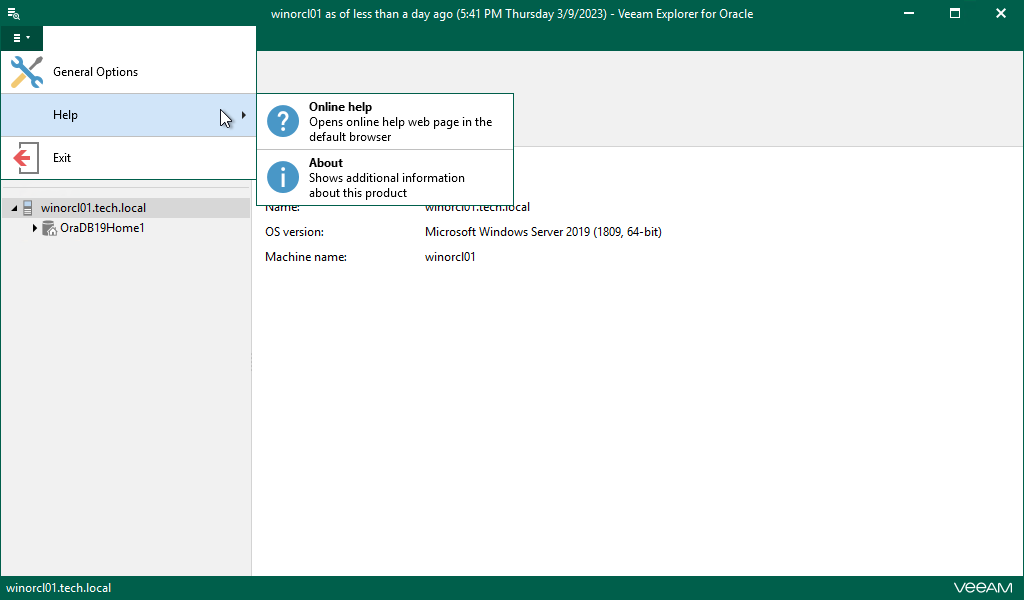Open the About product information item
The width and height of the screenshot is (1024, 600).
(x=385, y=178)
